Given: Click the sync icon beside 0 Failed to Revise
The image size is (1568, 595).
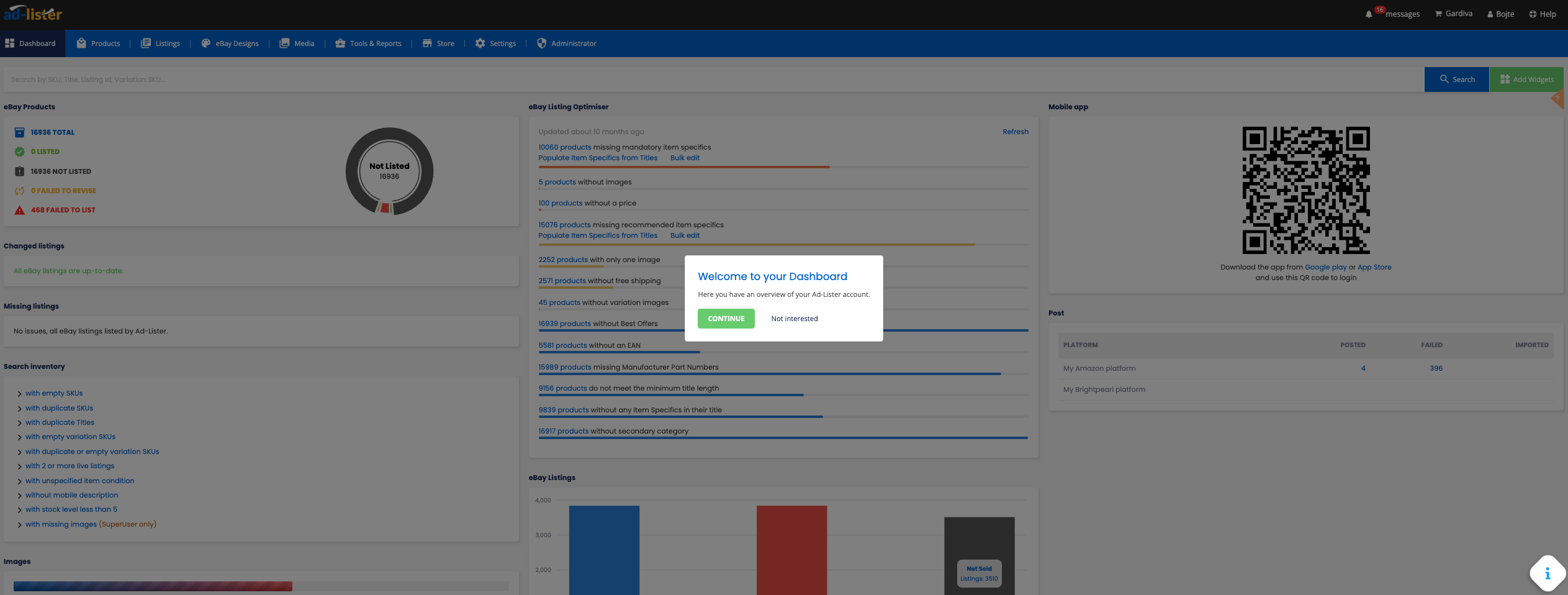Looking at the screenshot, I should pyautogui.click(x=20, y=191).
